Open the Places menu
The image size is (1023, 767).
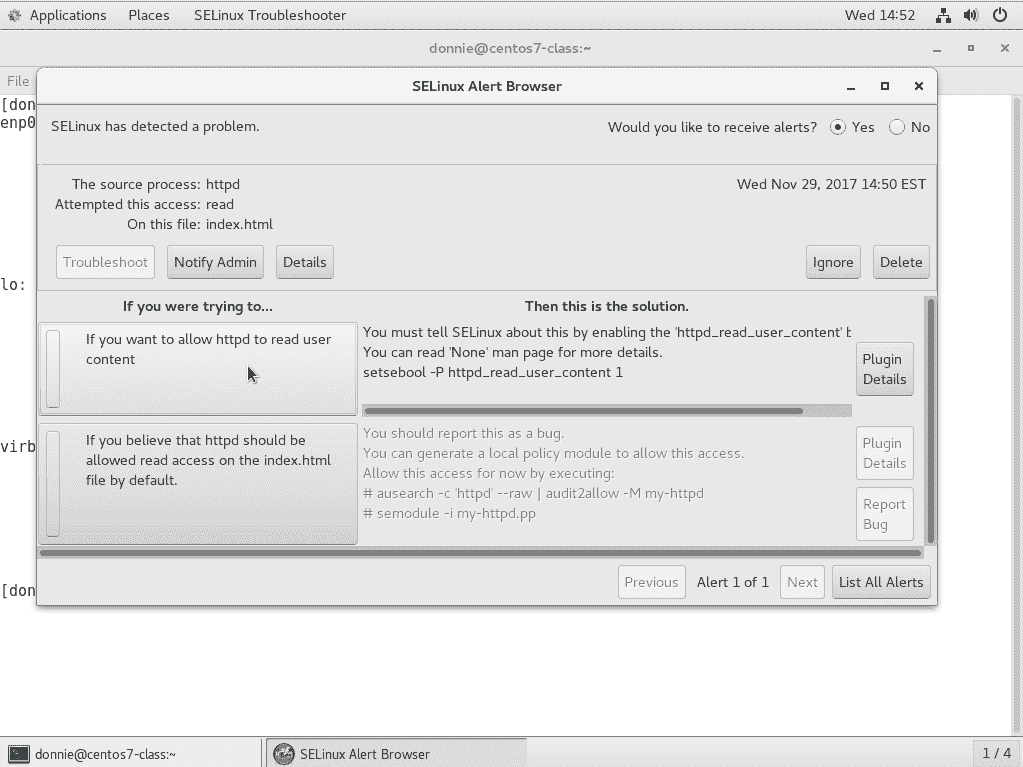(x=149, y=15)
